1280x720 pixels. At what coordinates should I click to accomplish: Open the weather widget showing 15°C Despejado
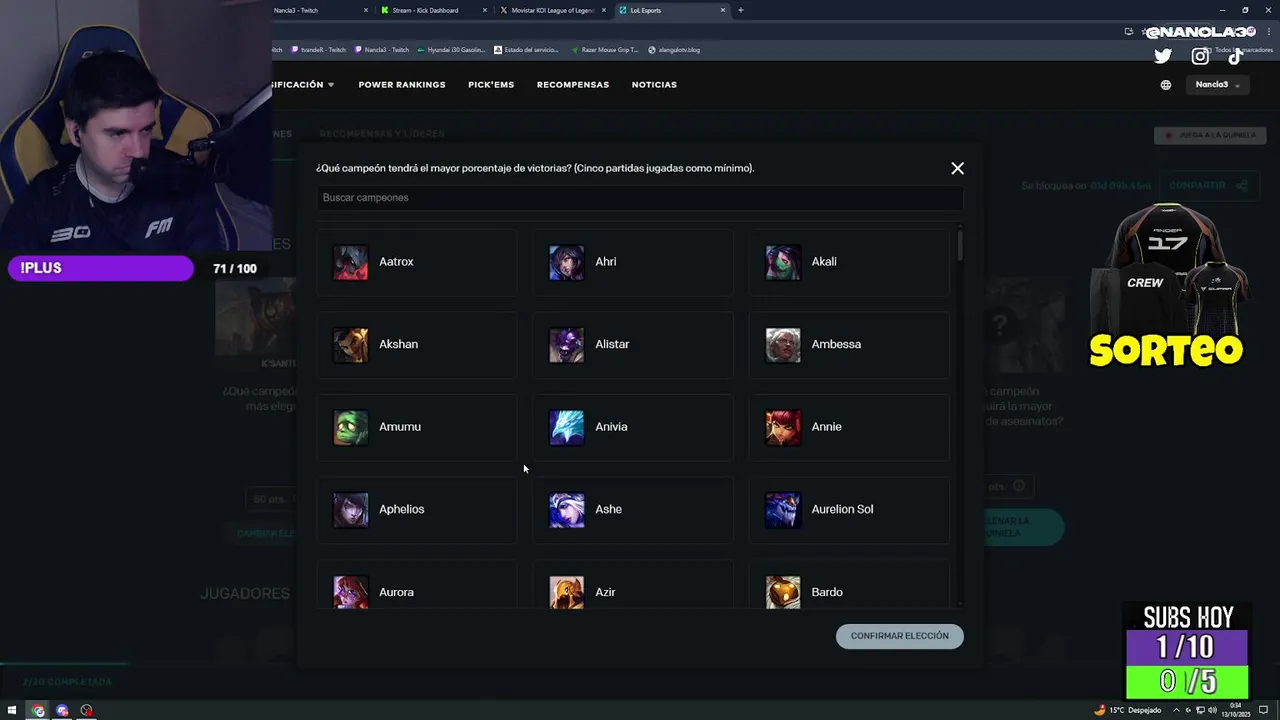point(1128,710)
